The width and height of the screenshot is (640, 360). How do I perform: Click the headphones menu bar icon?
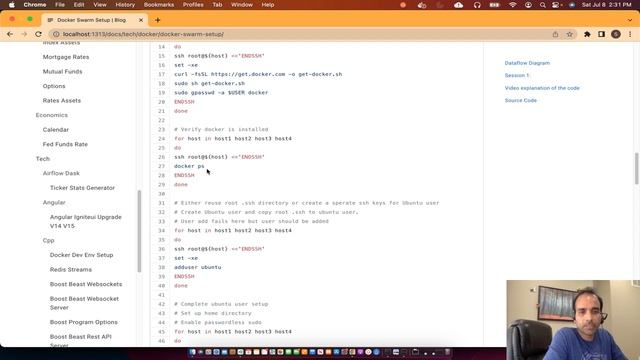click(477, 5)
